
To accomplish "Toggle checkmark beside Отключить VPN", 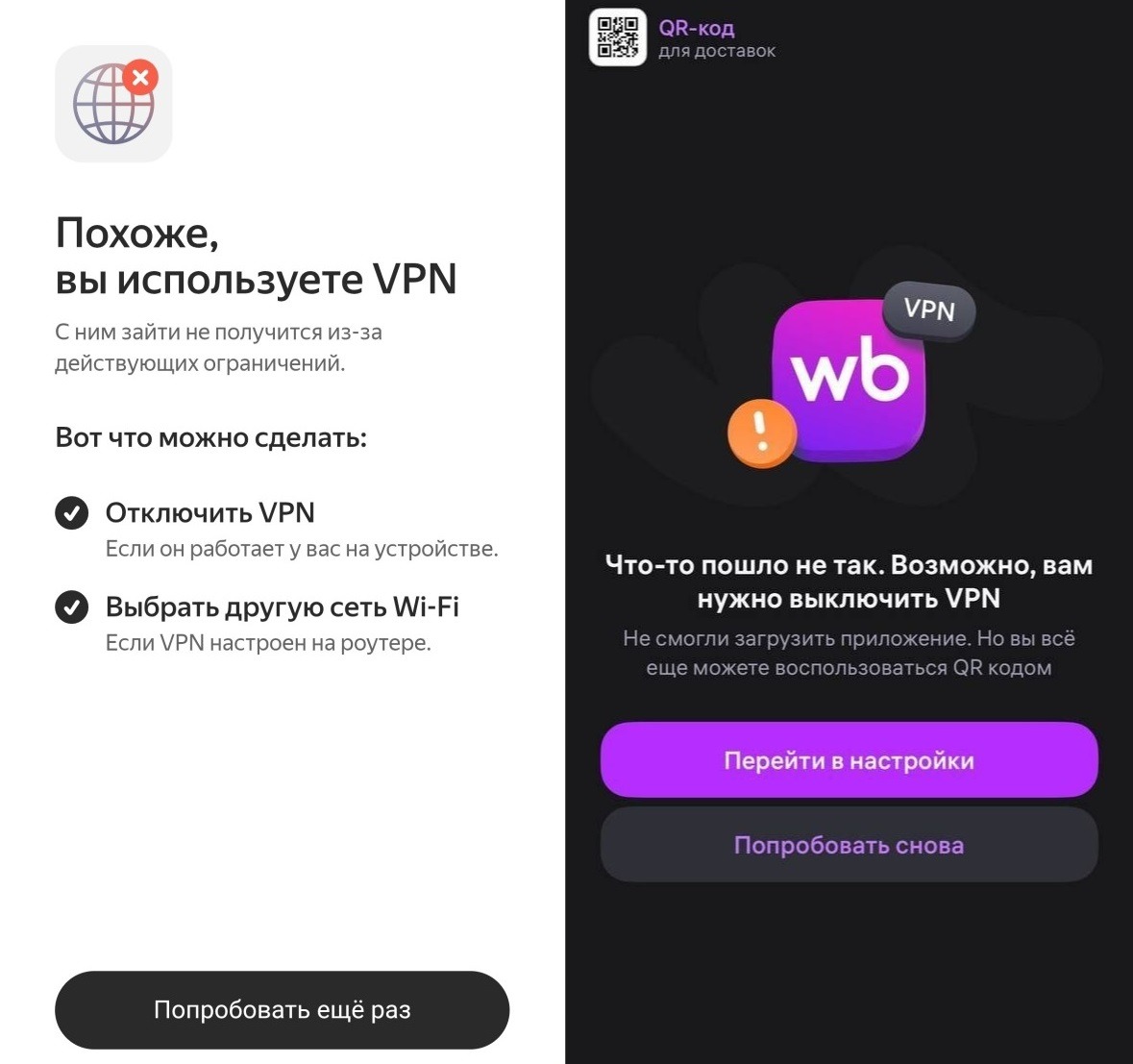I will click(x=71, y=513).
